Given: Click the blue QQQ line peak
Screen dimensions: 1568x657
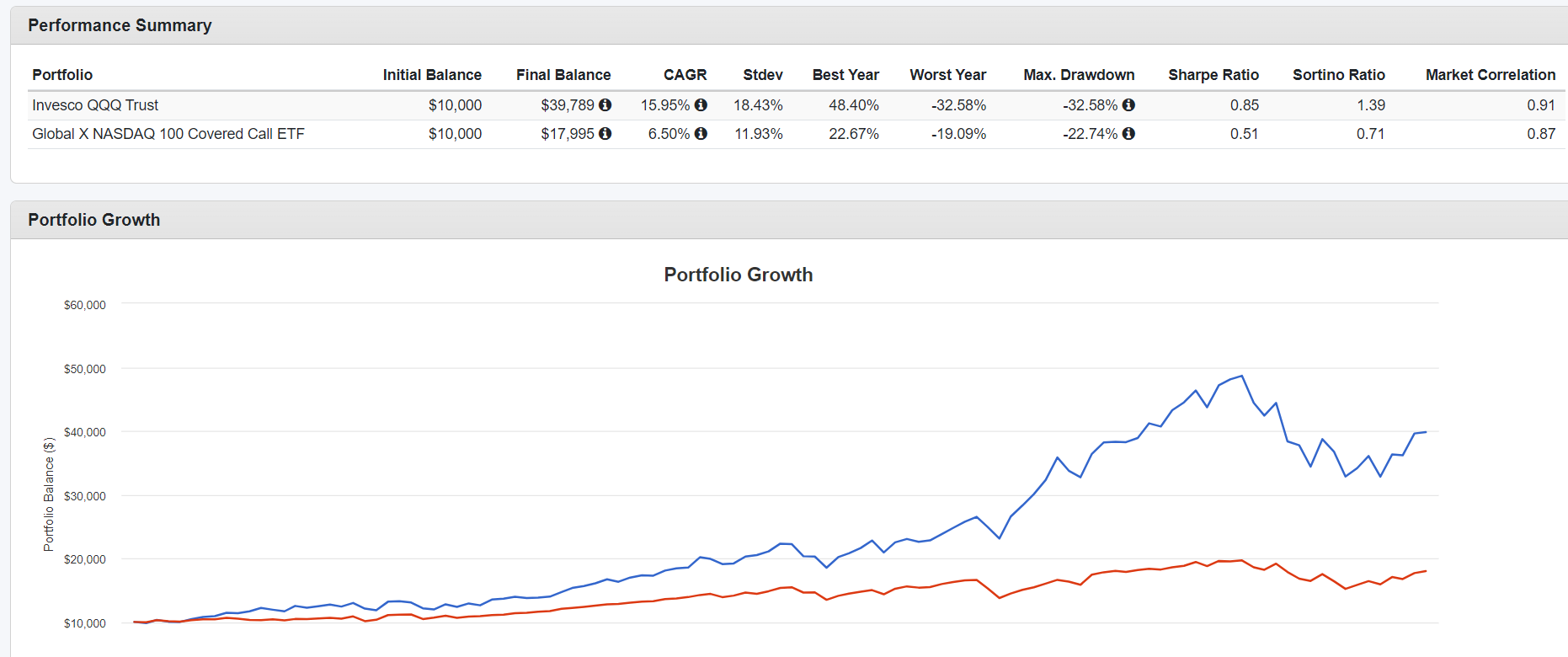Looking at the screenshot, I should (x=1242, y=377).
